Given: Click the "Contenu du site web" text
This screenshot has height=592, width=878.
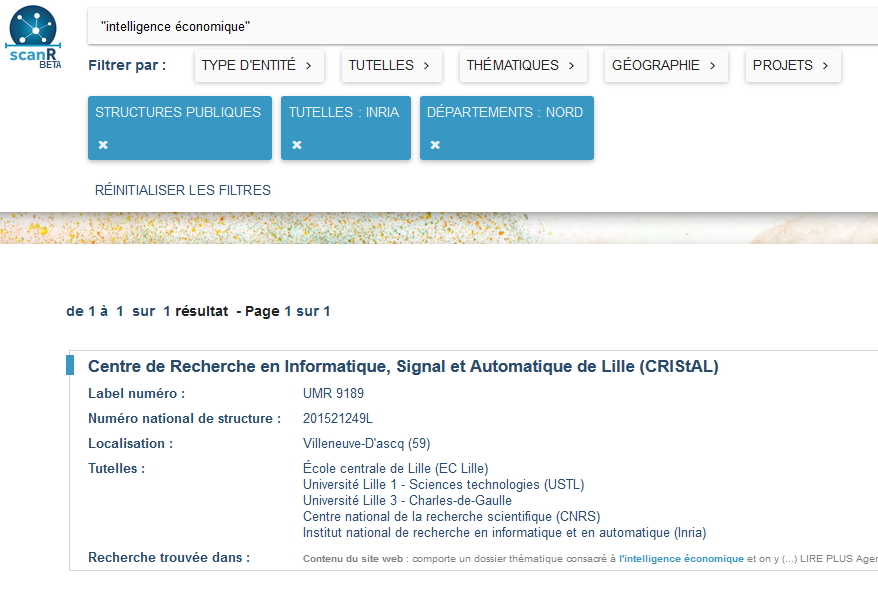Looking at the screenshot, I should pos(353,558).
